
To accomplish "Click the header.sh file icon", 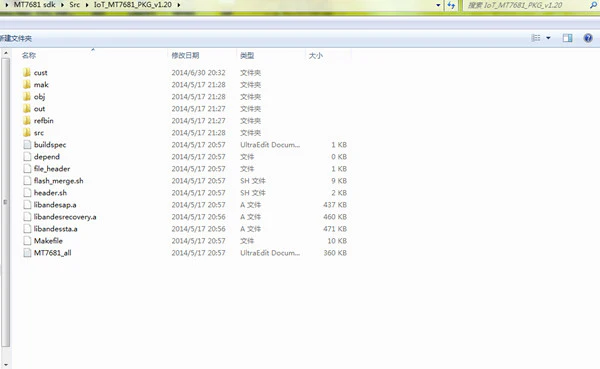I will tap(27, 193).
